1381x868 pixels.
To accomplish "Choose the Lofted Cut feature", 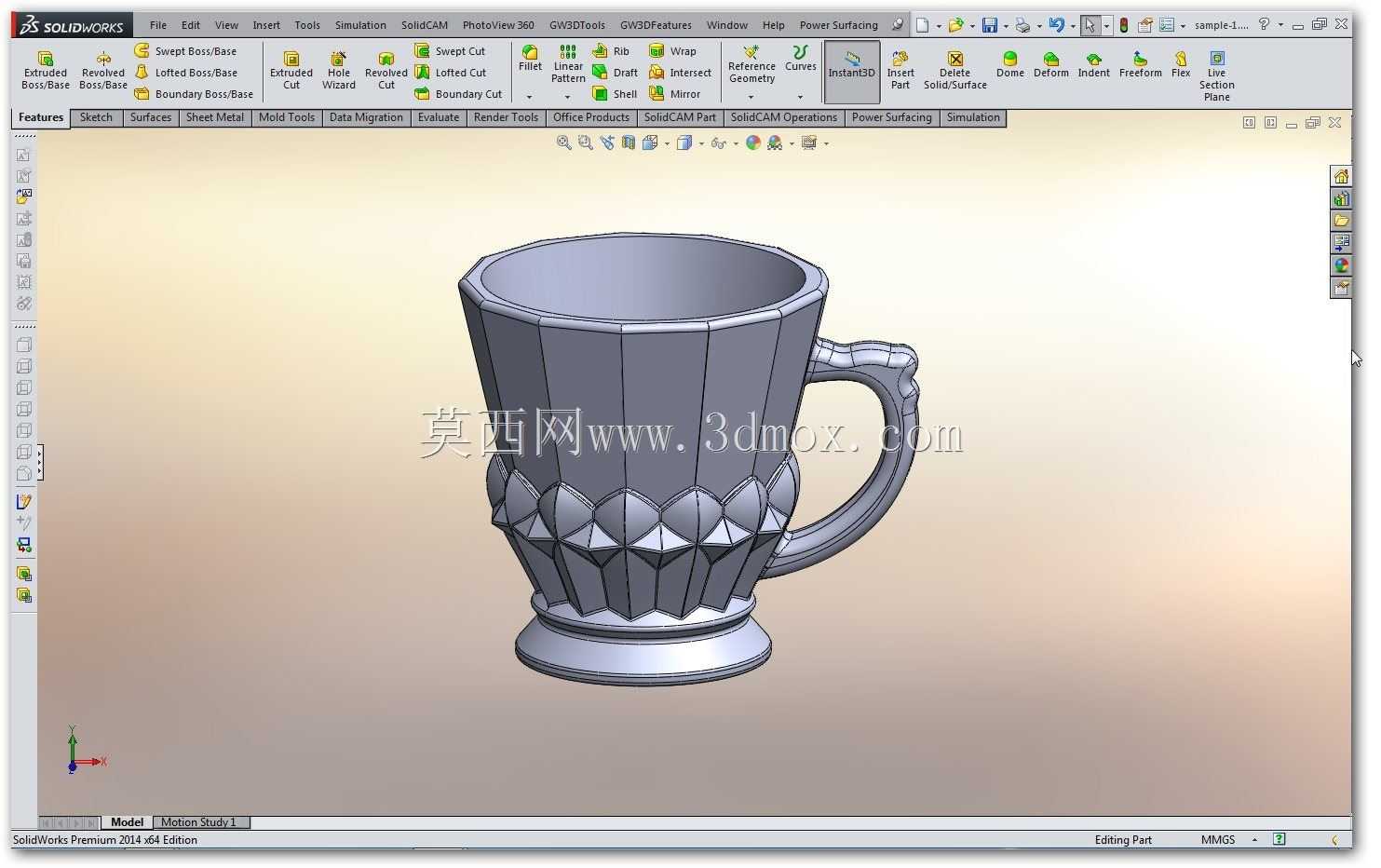I will click(x=451, y=73).
